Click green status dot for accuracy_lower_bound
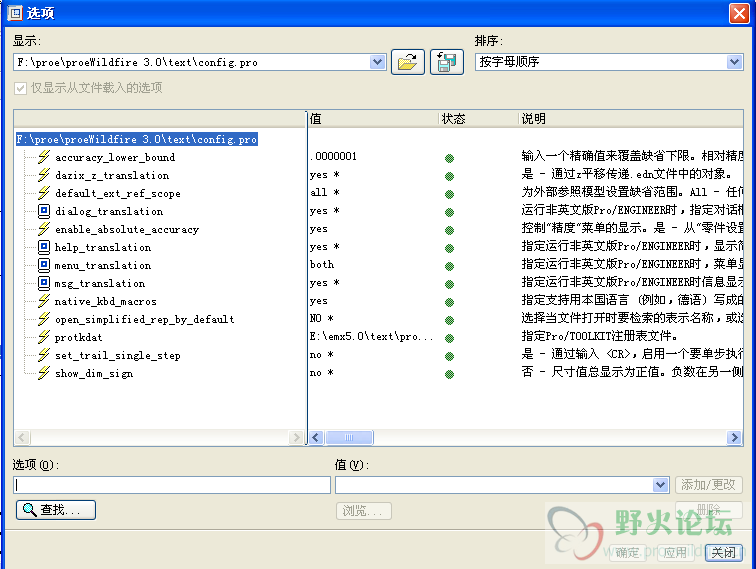The image size is (756, 569). point(449,158)
